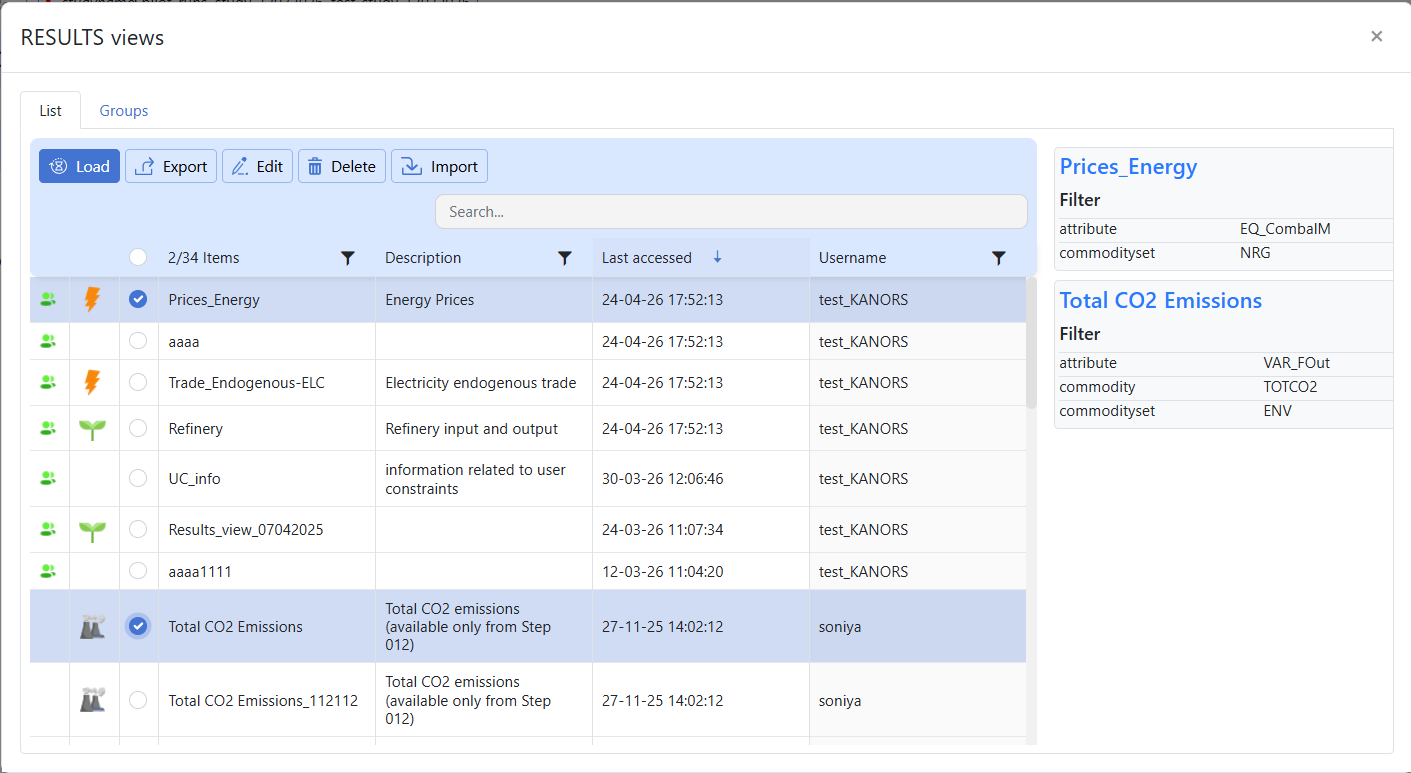Click the lightning bolt icon for Trade_Endogenous-ELC

pyautogui.click(x=92, y=382)
